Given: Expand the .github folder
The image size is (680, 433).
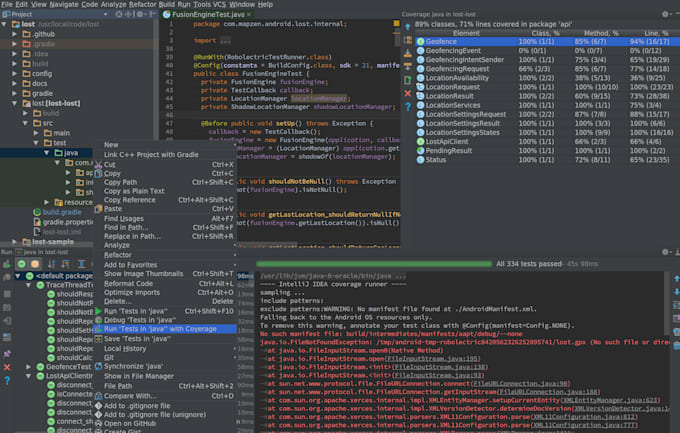Looking at the screenshot, I should coord(15,34).
